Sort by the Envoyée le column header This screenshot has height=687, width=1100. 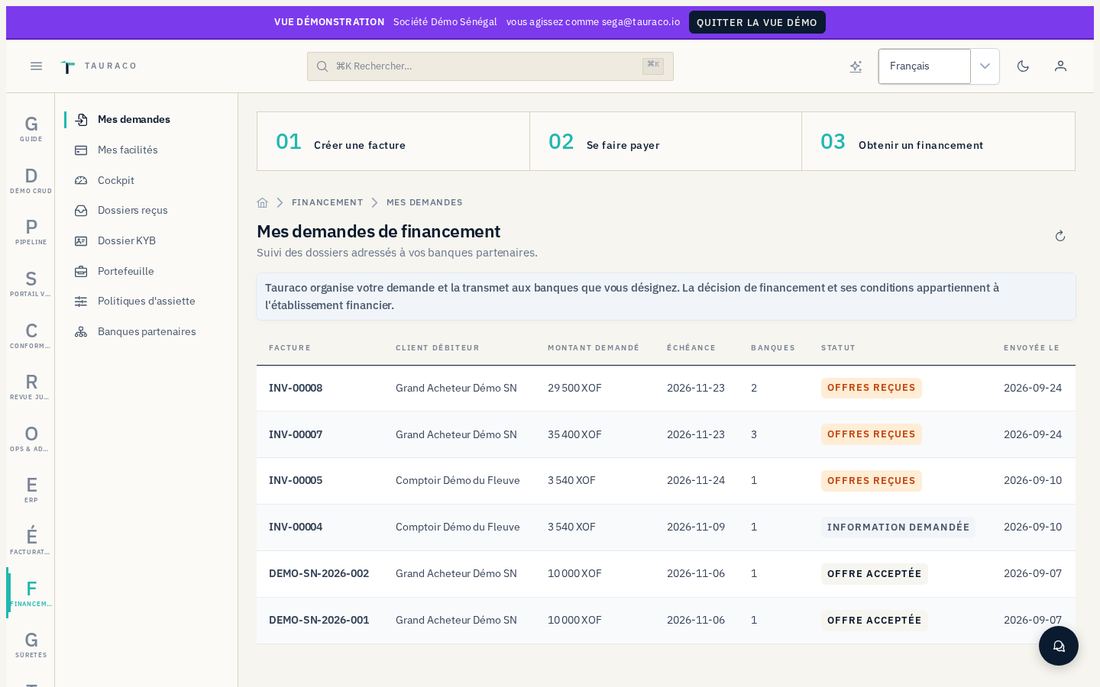click(x=1031, y=347)
